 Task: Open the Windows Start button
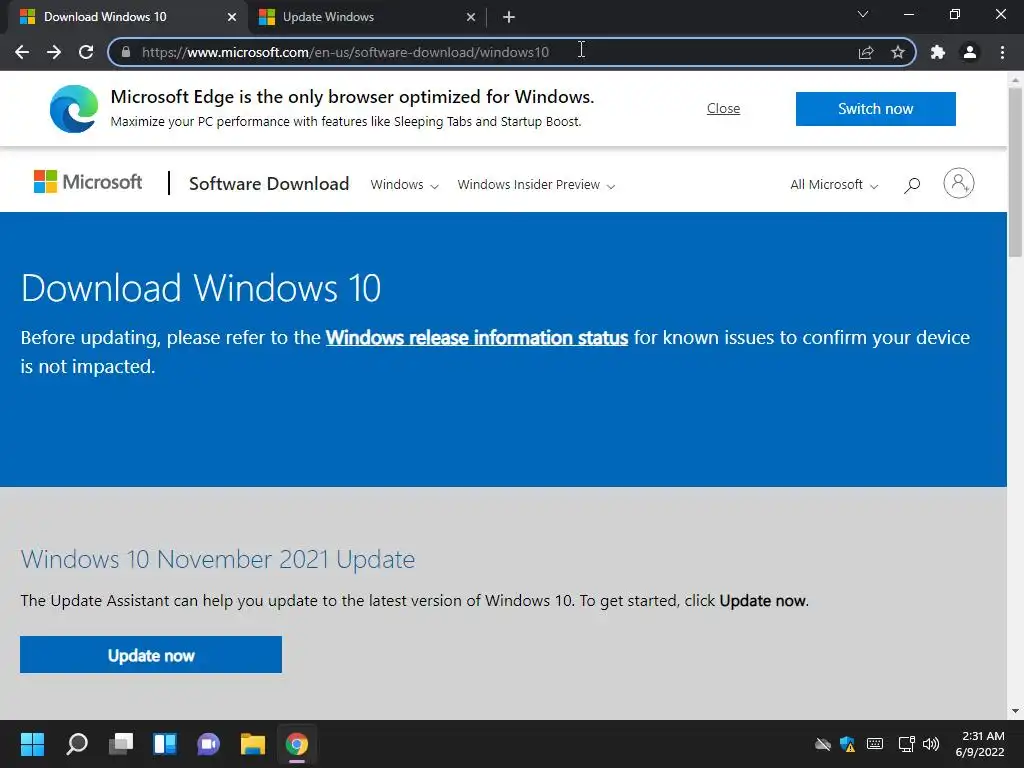[32, 744]
